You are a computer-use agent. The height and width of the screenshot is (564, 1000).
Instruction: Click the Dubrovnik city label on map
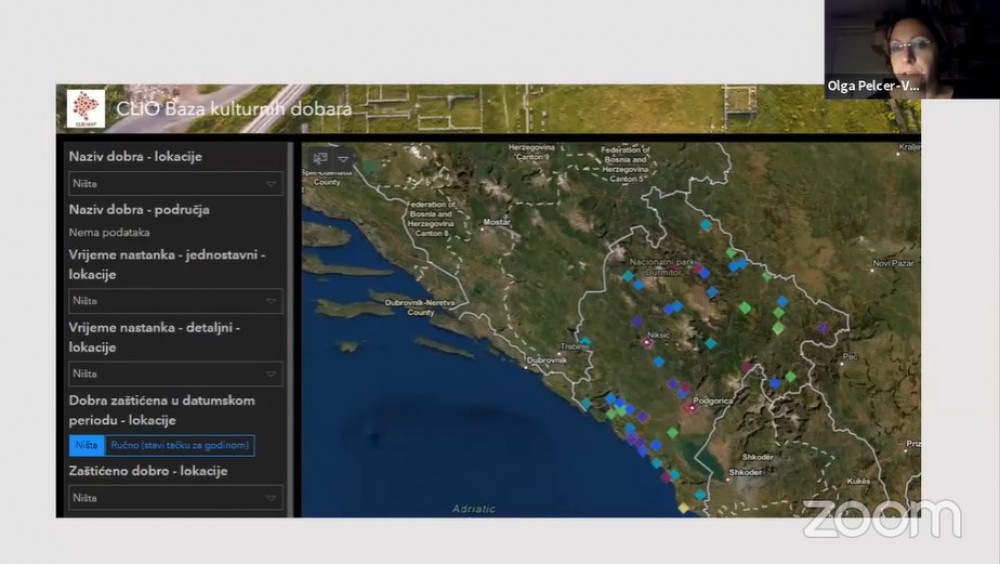point(547,359)
